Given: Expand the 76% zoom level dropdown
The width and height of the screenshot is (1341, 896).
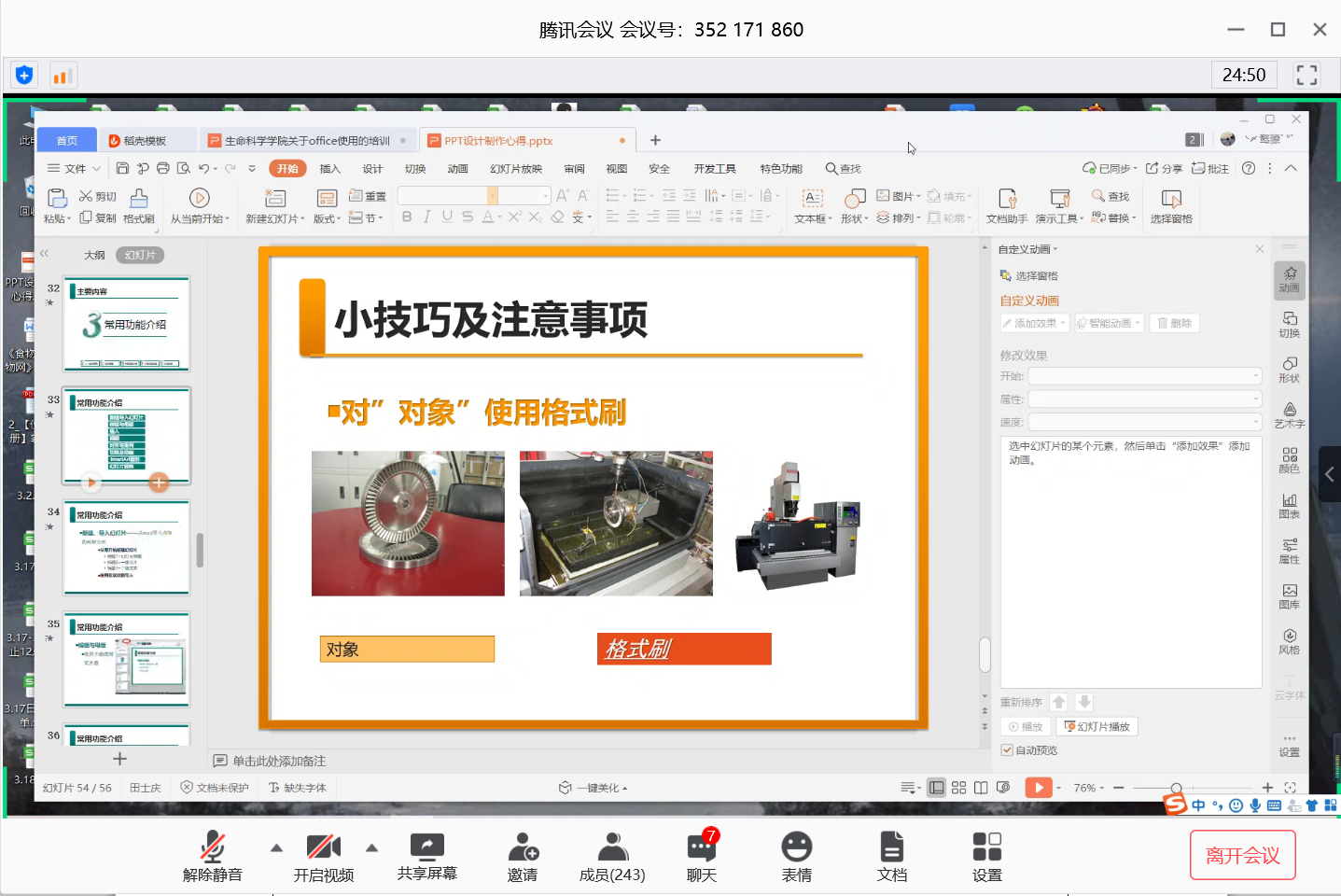Looking at the screenshot, I should click(1089, 788).
